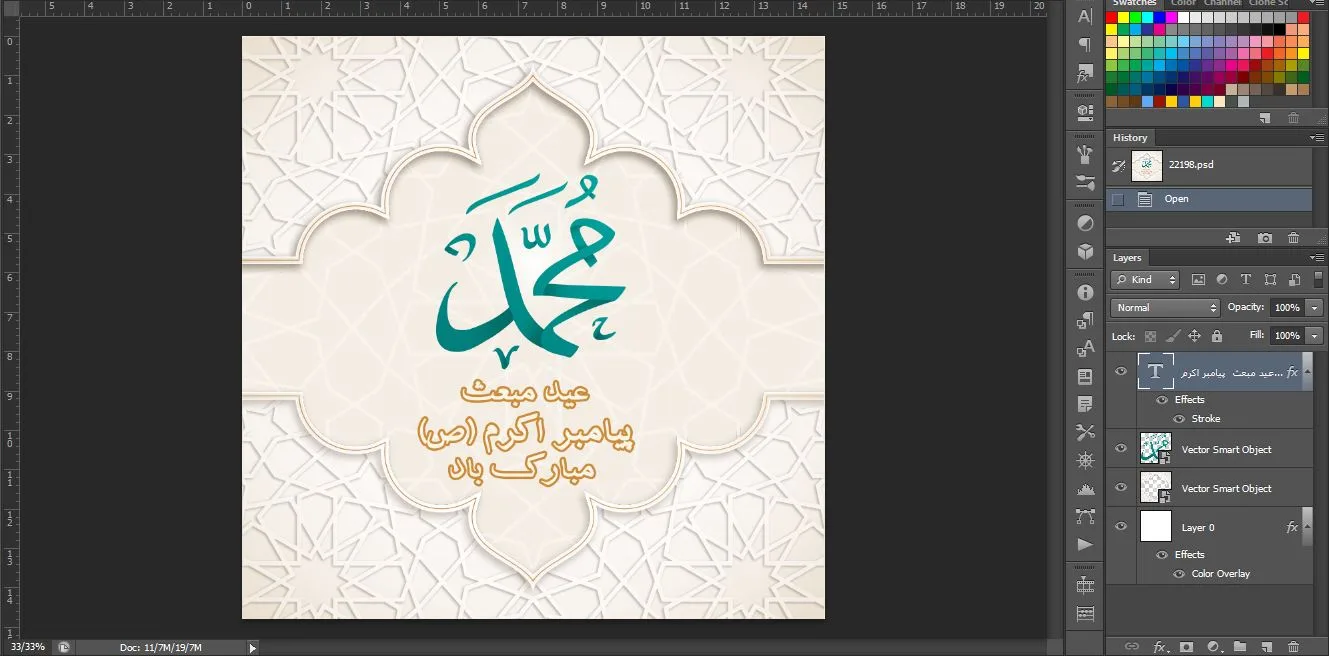Open the Paths panel icon
This screenshot has height=656, width=1329.
(1085, 517)
